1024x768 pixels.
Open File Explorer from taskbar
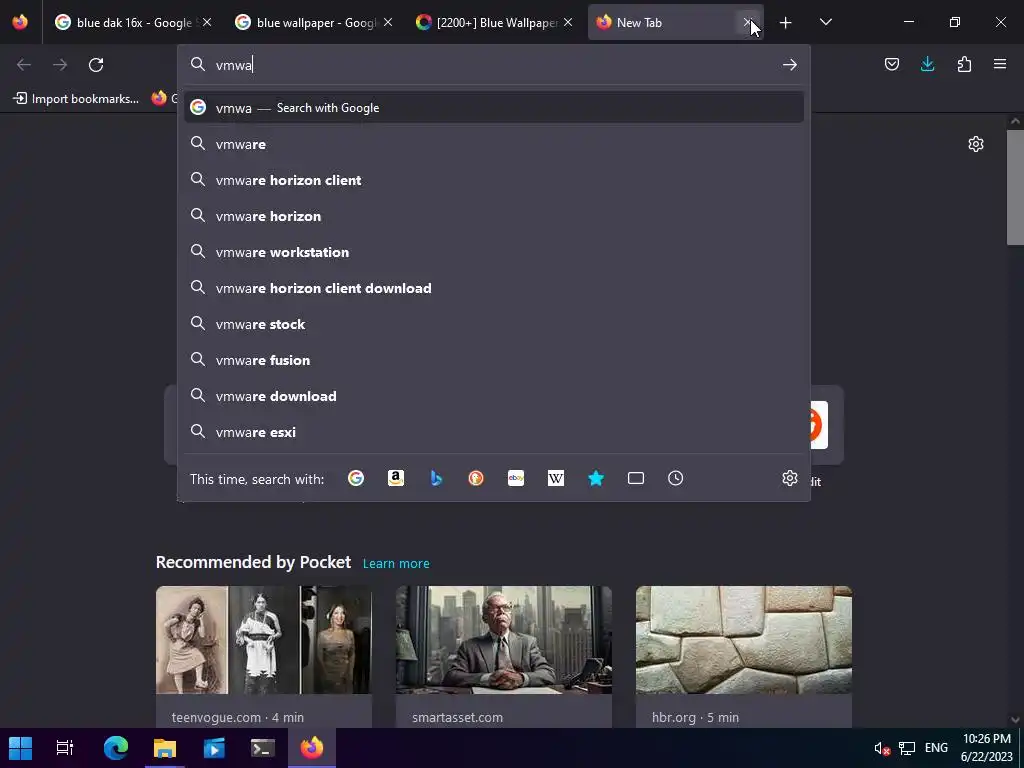coord(165,748)
